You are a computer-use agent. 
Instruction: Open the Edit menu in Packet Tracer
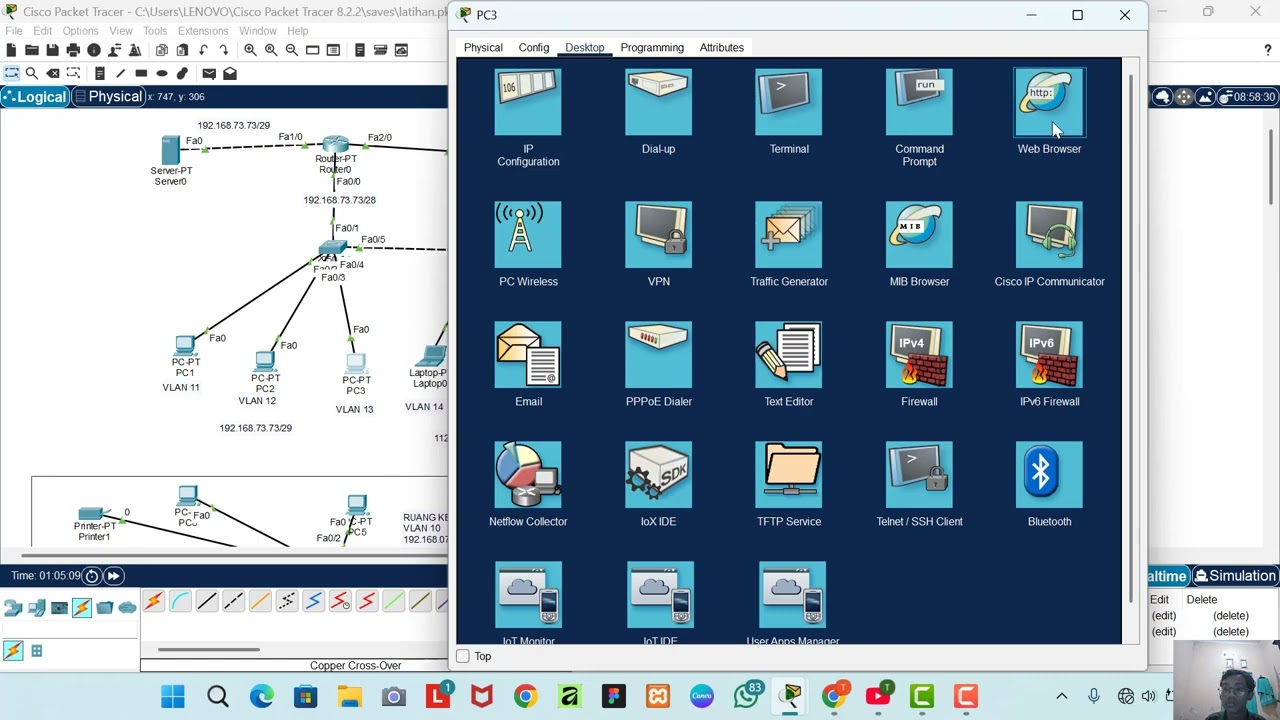coord(42,31)
